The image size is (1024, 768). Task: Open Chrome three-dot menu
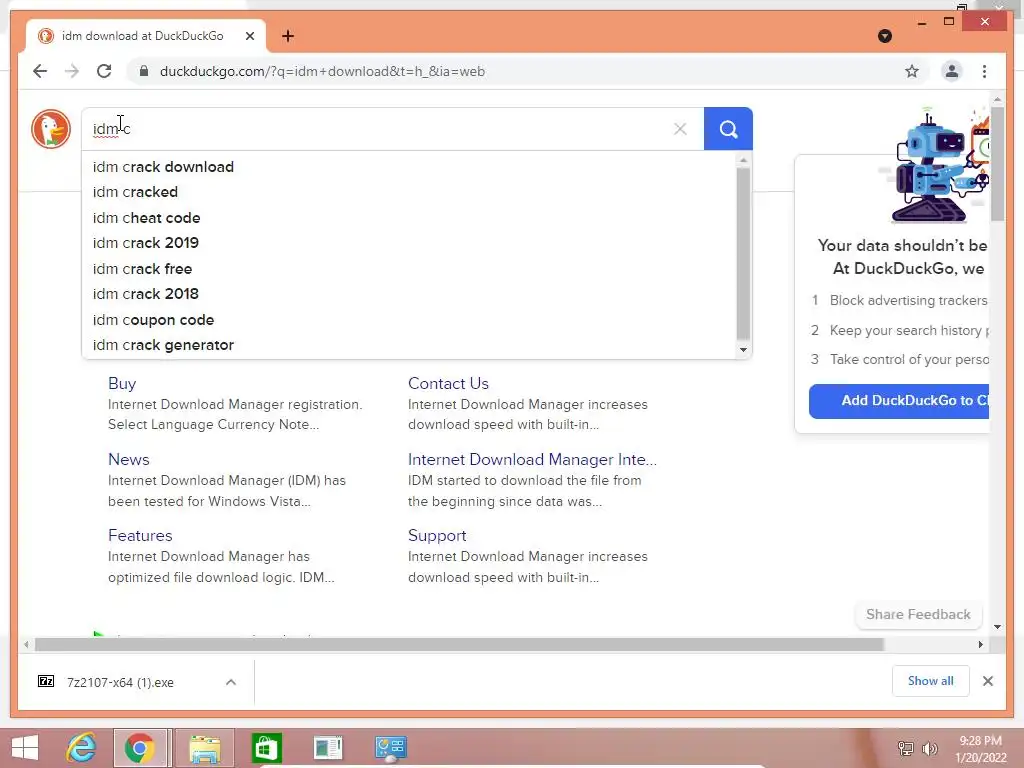(984, 71)
